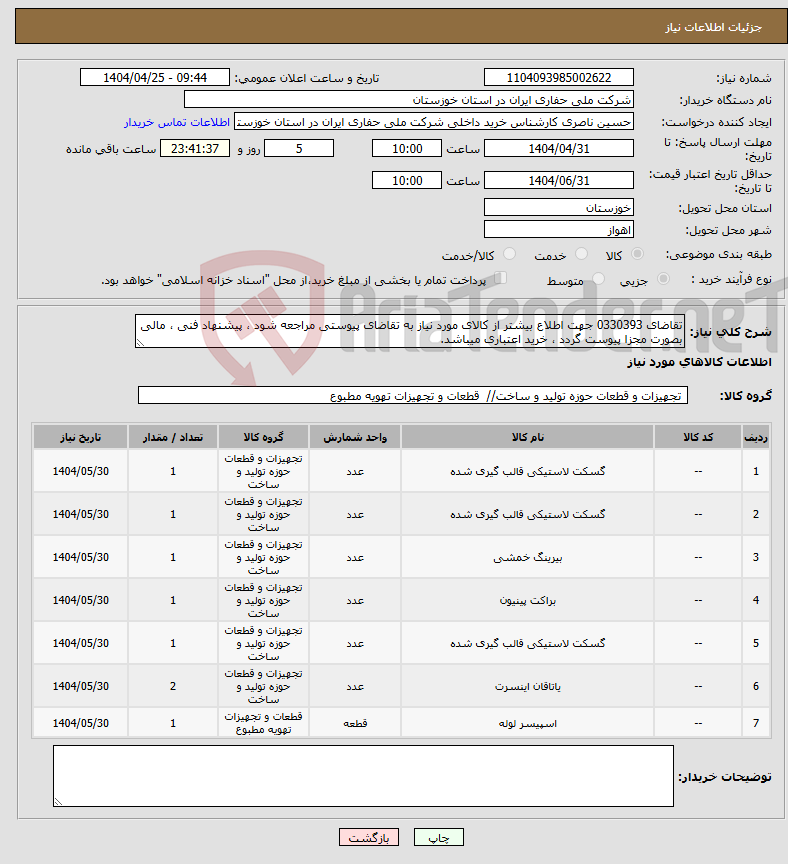
Task: Click the توضیحات خریدار textarea
Action: tap(363, 776)
